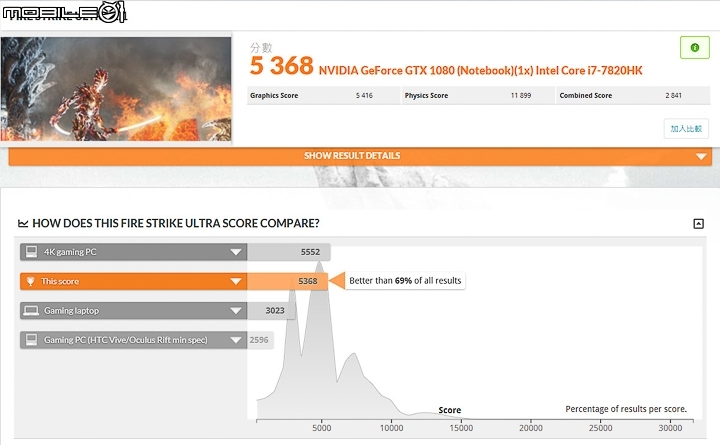Viewport: 720px width, 445px height.
Task: Click the Combined Score value 2 841
Action: [x=673, y=96]
